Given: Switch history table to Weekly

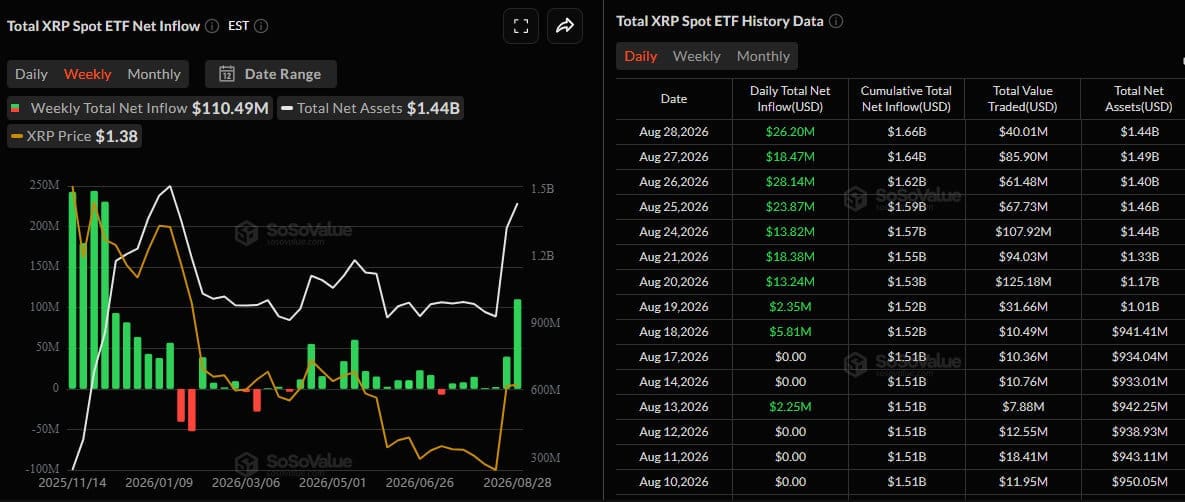Looking at the screenshot, I should pyautogui.click(x=697, y=56).
